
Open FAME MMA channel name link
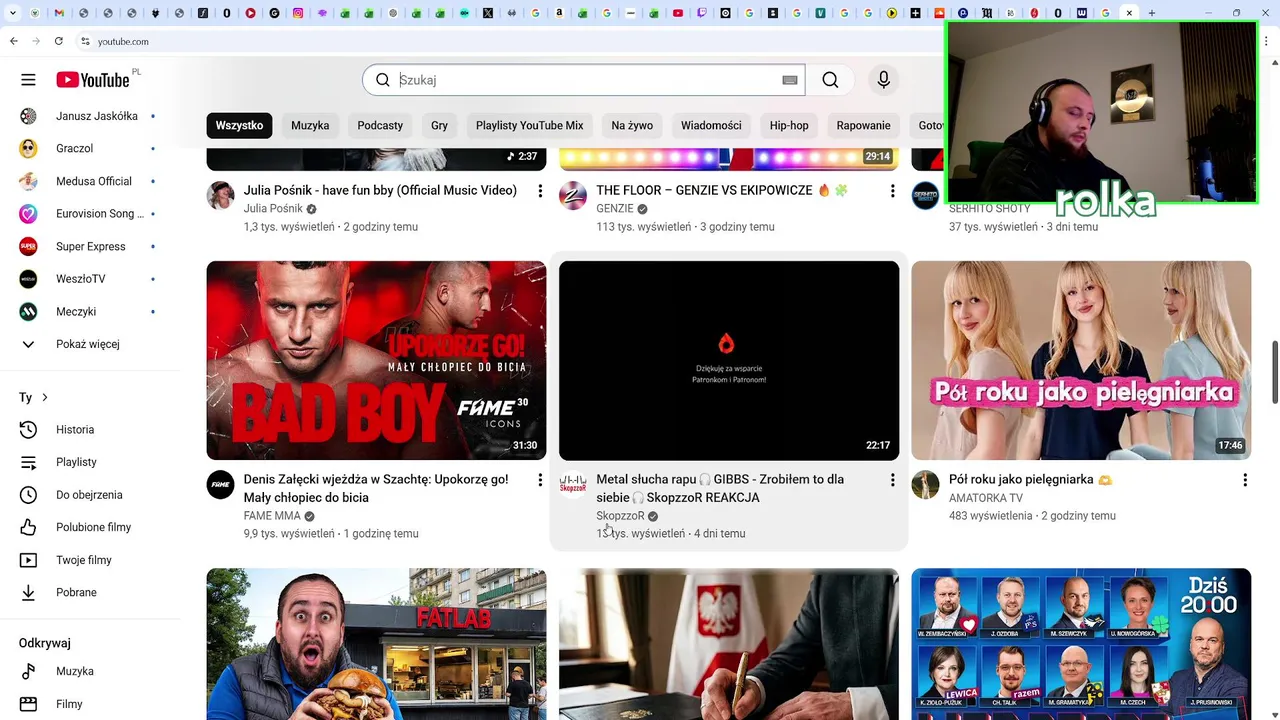[x=272, y=516]
